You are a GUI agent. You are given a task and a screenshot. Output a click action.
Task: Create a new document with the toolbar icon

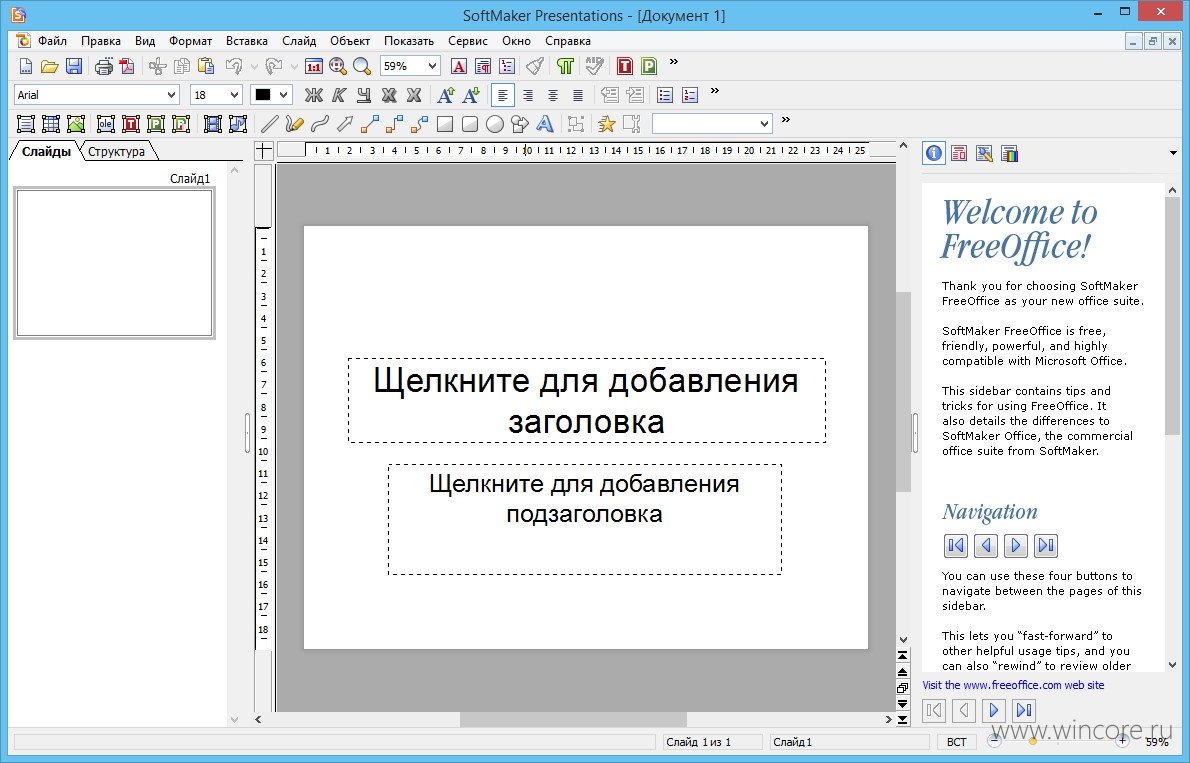tap(26, 67)
